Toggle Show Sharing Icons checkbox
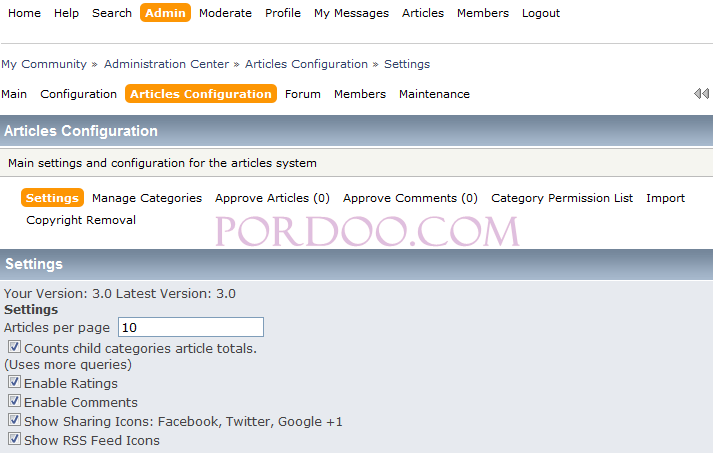The width and height of the screenshot is (713, 453). pos(14,420)
